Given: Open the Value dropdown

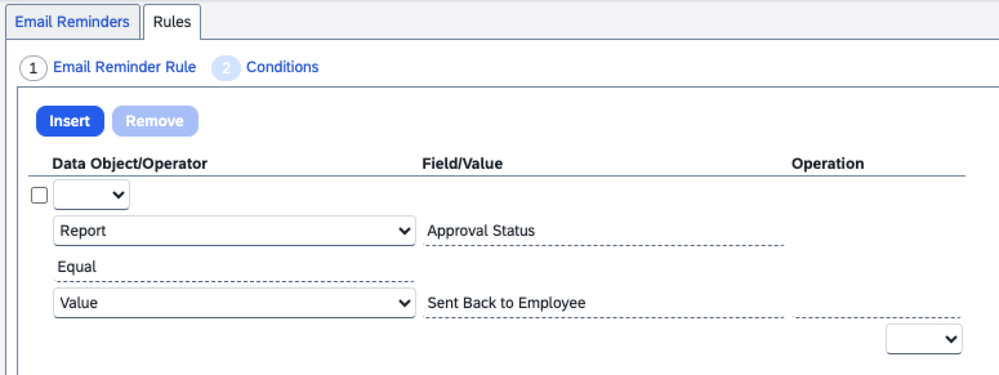Looking at the screenshot, I should click(234, 303).
